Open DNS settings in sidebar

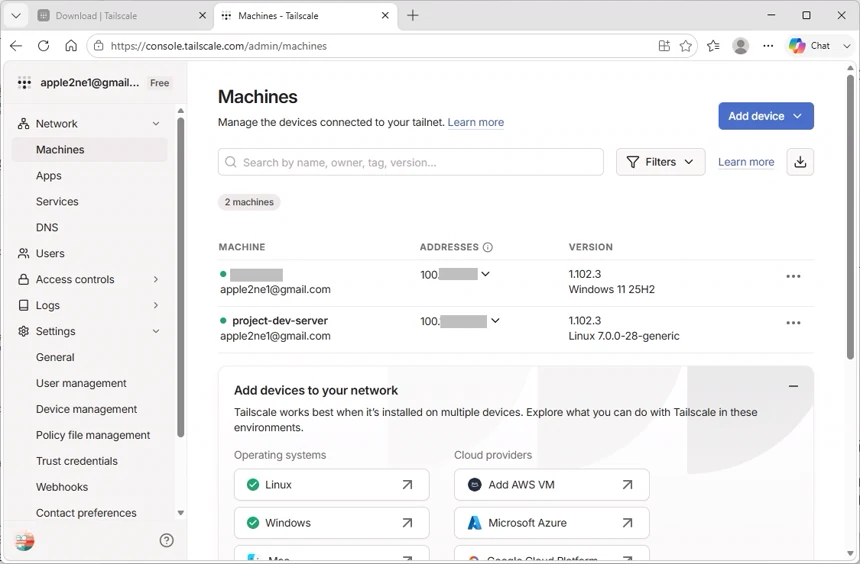click(47, 227)
